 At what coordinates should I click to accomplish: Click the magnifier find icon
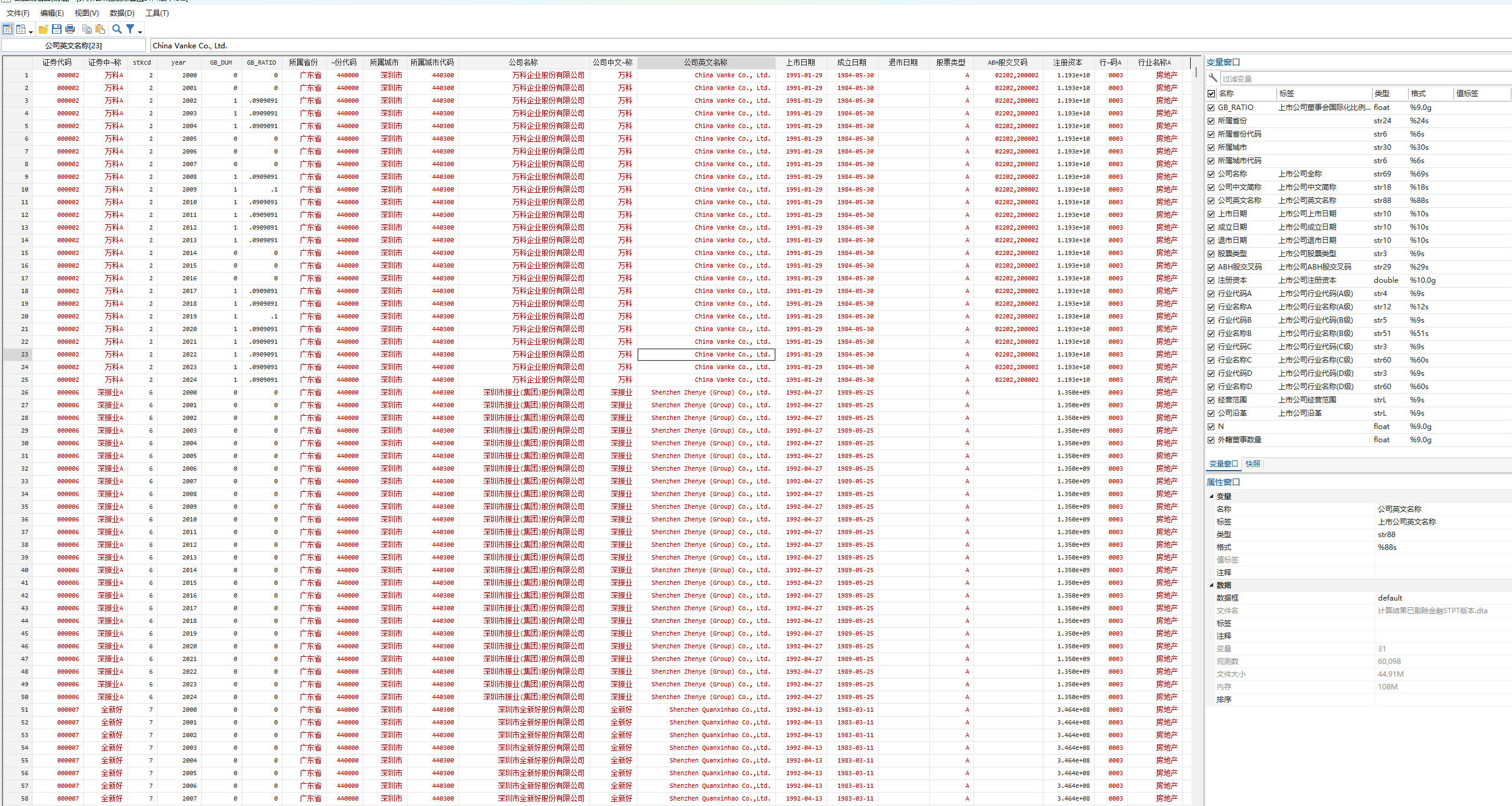pos(117,29)
